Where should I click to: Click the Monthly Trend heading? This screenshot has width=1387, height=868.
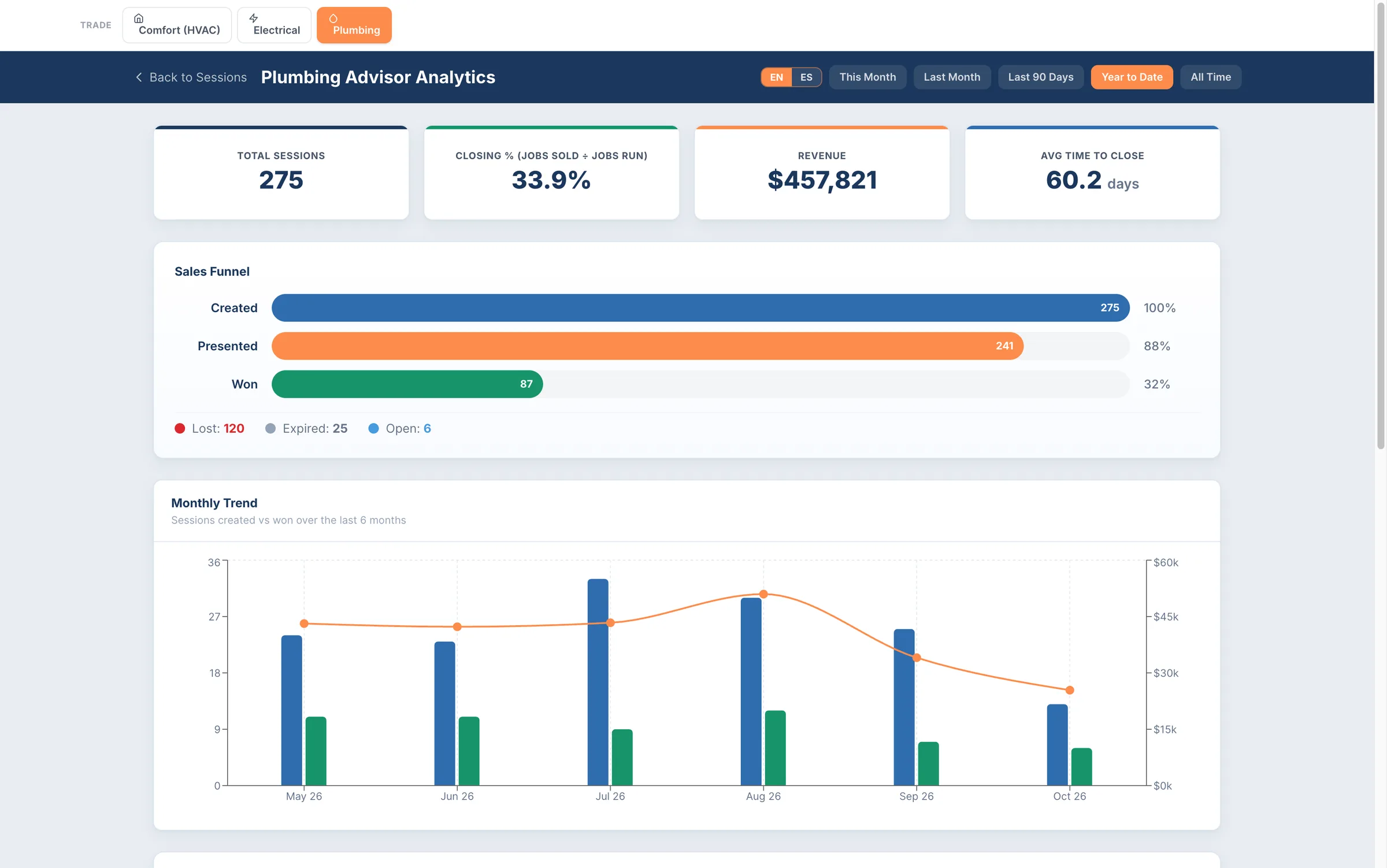coord(214,503)
